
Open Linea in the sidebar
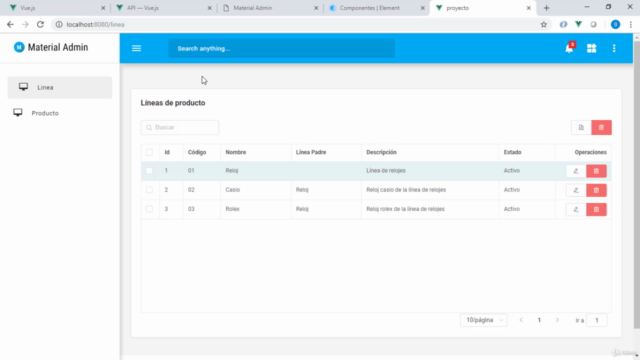60,87
